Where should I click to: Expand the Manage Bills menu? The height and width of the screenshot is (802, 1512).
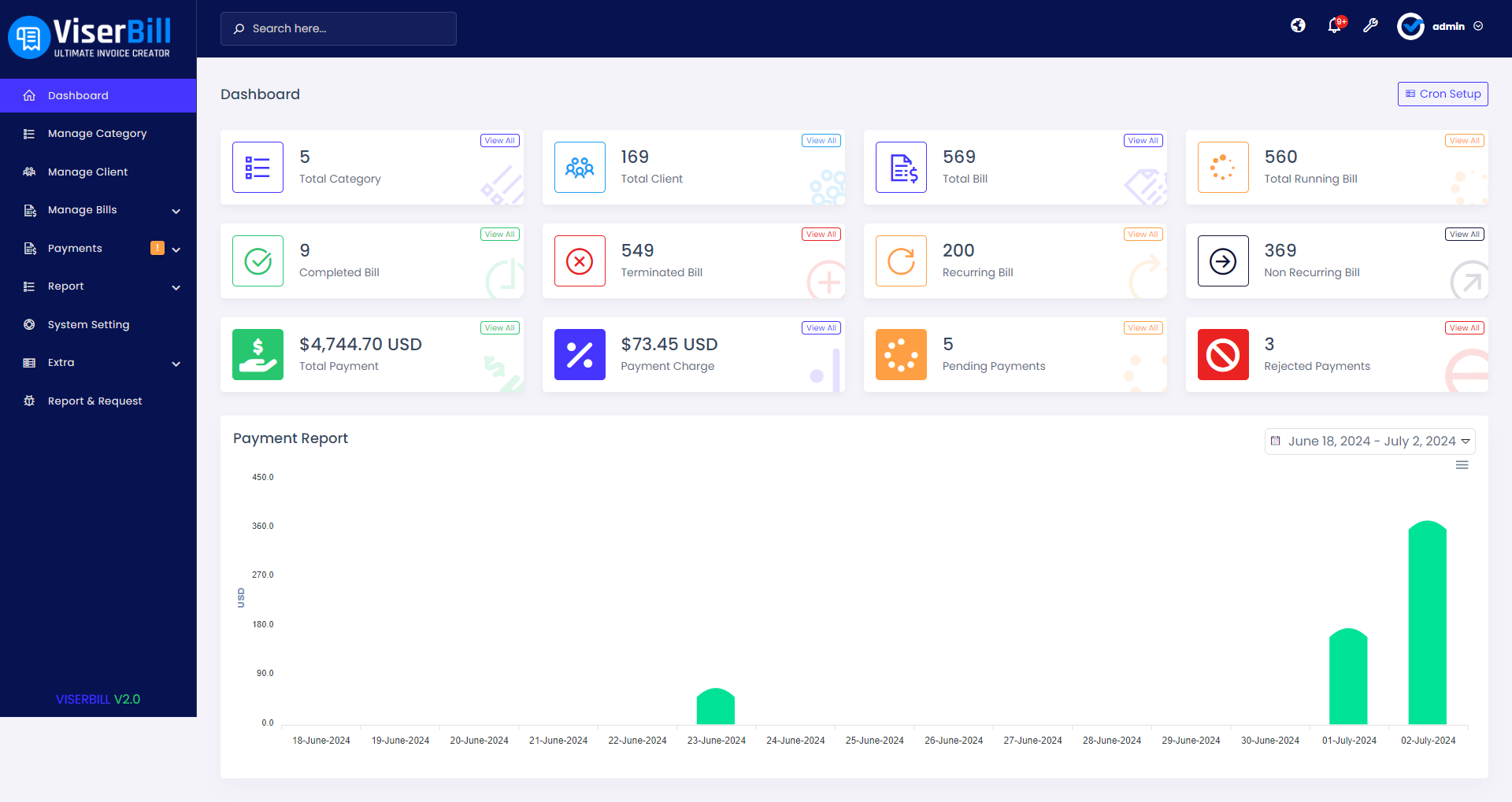[x=80, y=209]
